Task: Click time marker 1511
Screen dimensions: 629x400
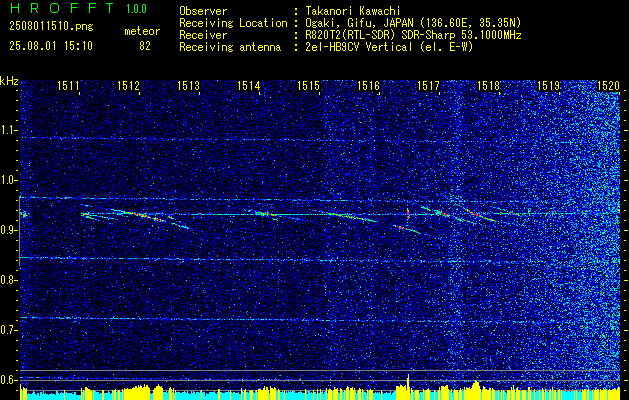Action: [x=69, y=85]
